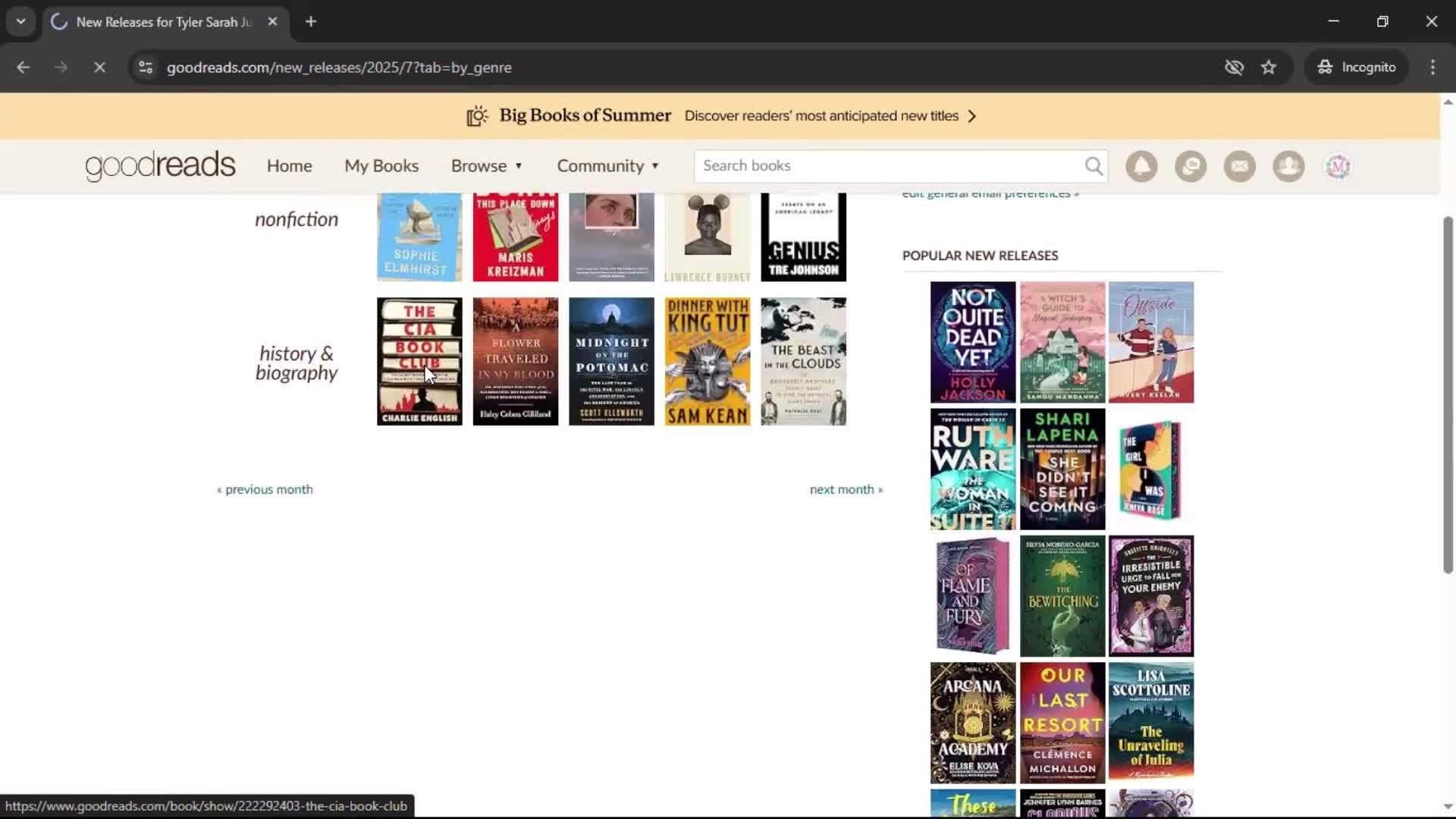Close the New Releases tab
Screen dimensions: 1456x819
coord(273,22)
